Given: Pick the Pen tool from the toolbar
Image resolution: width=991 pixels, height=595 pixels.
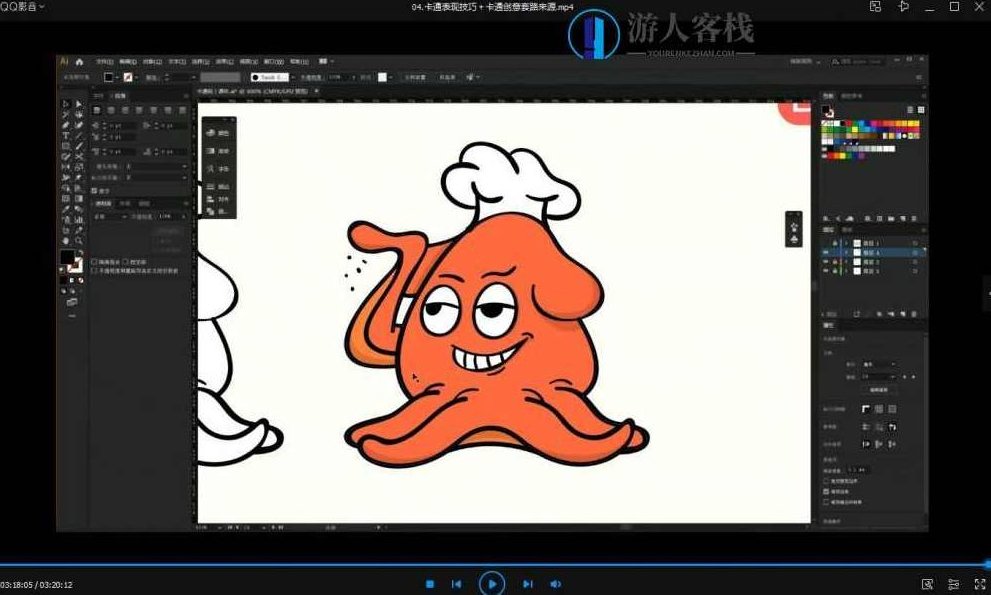Looking at the screenshot, I should click(x=66, y=127).
